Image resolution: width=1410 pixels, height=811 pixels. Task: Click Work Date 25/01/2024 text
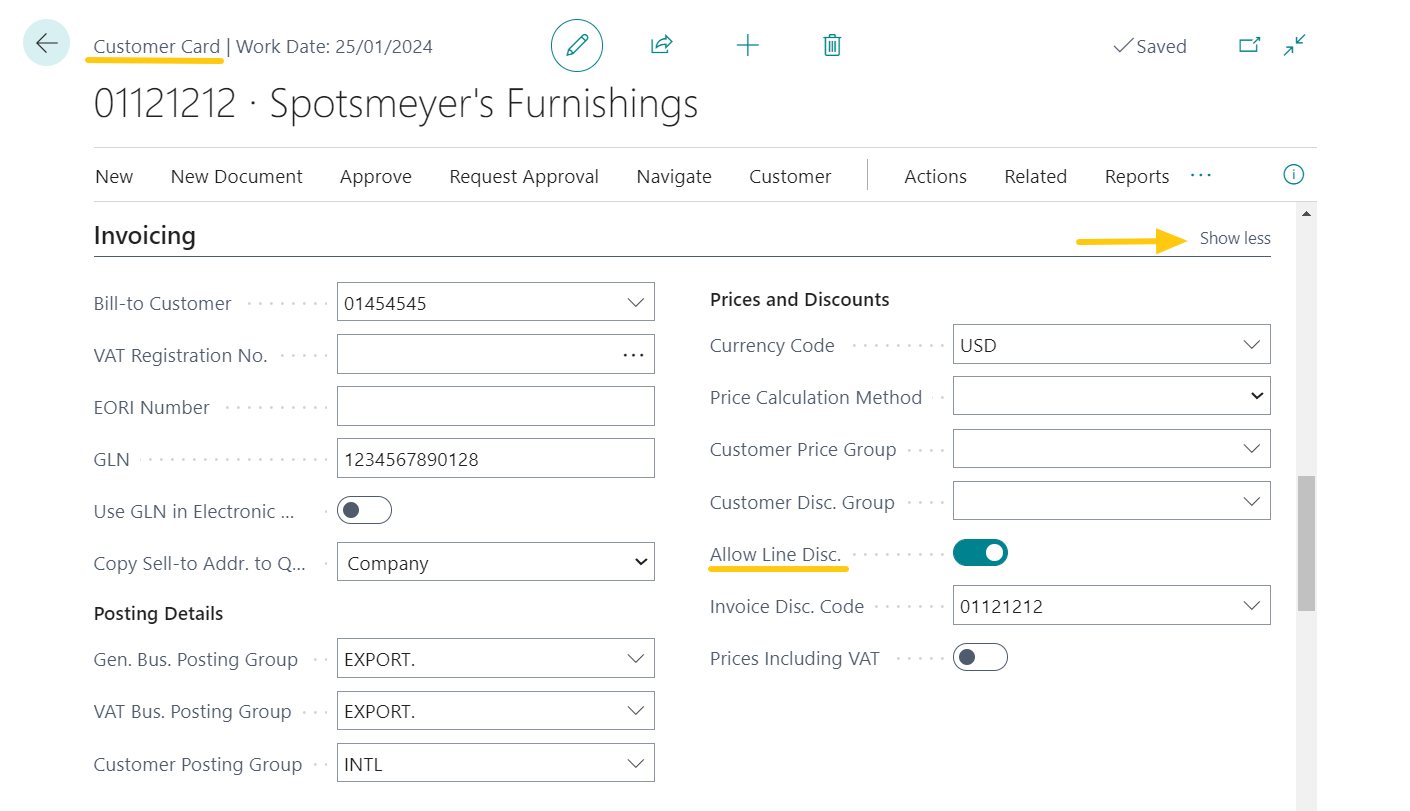(335, 46)
